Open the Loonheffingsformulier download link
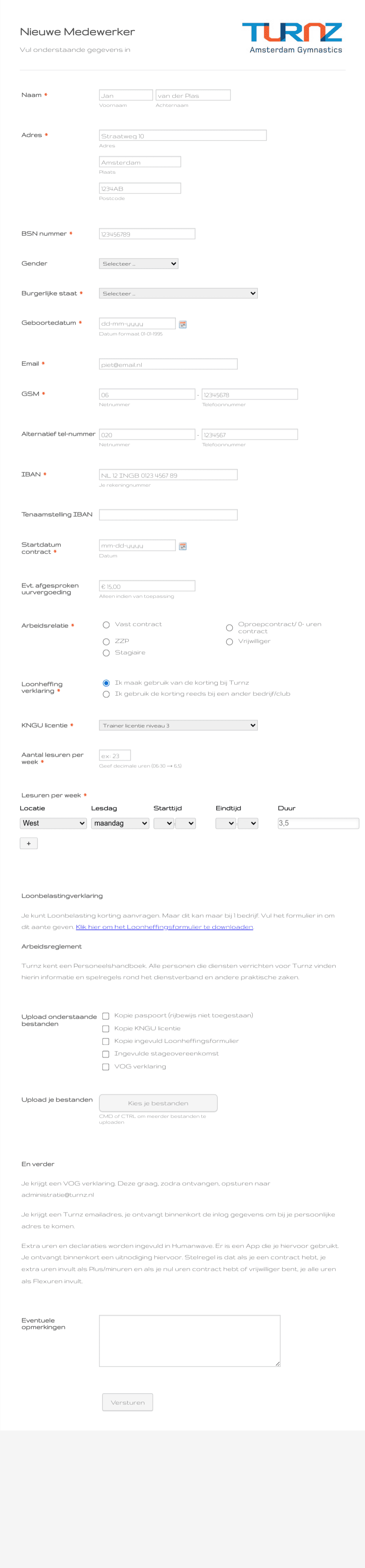The height and width of the screenshot is (1568, 365). (x=164, y=926)
